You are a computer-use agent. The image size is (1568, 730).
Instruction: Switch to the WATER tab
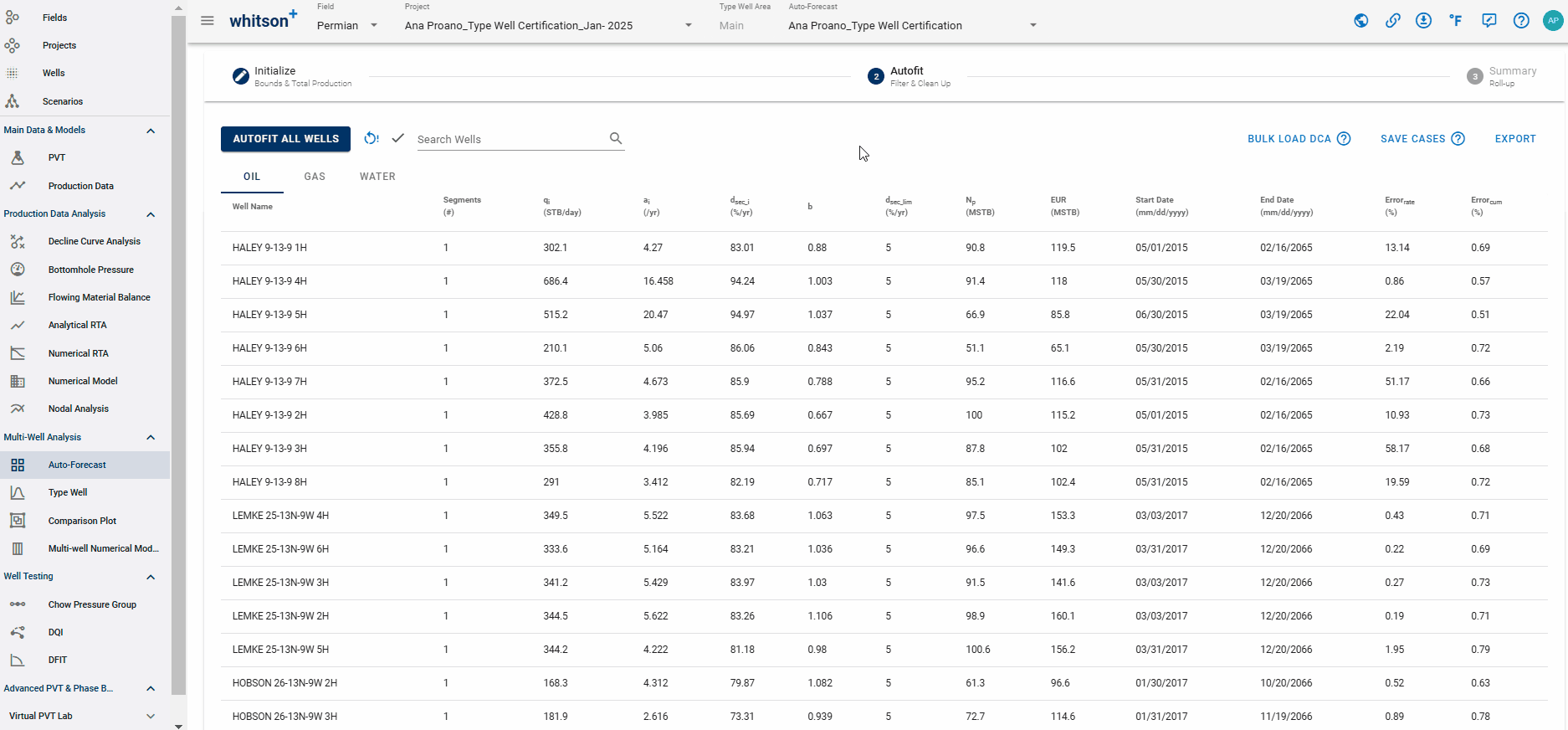[377, 177]
